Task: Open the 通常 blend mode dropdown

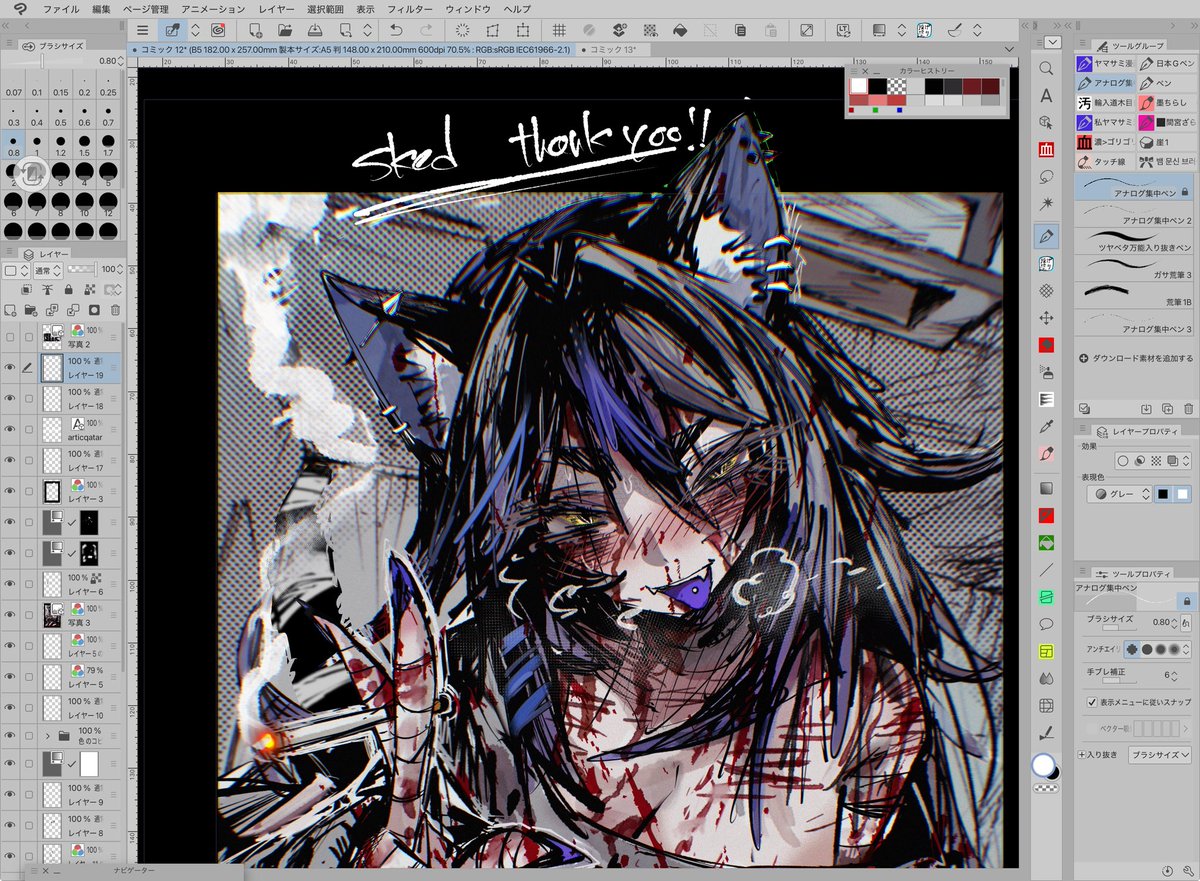Action: [x=47, y=270]
